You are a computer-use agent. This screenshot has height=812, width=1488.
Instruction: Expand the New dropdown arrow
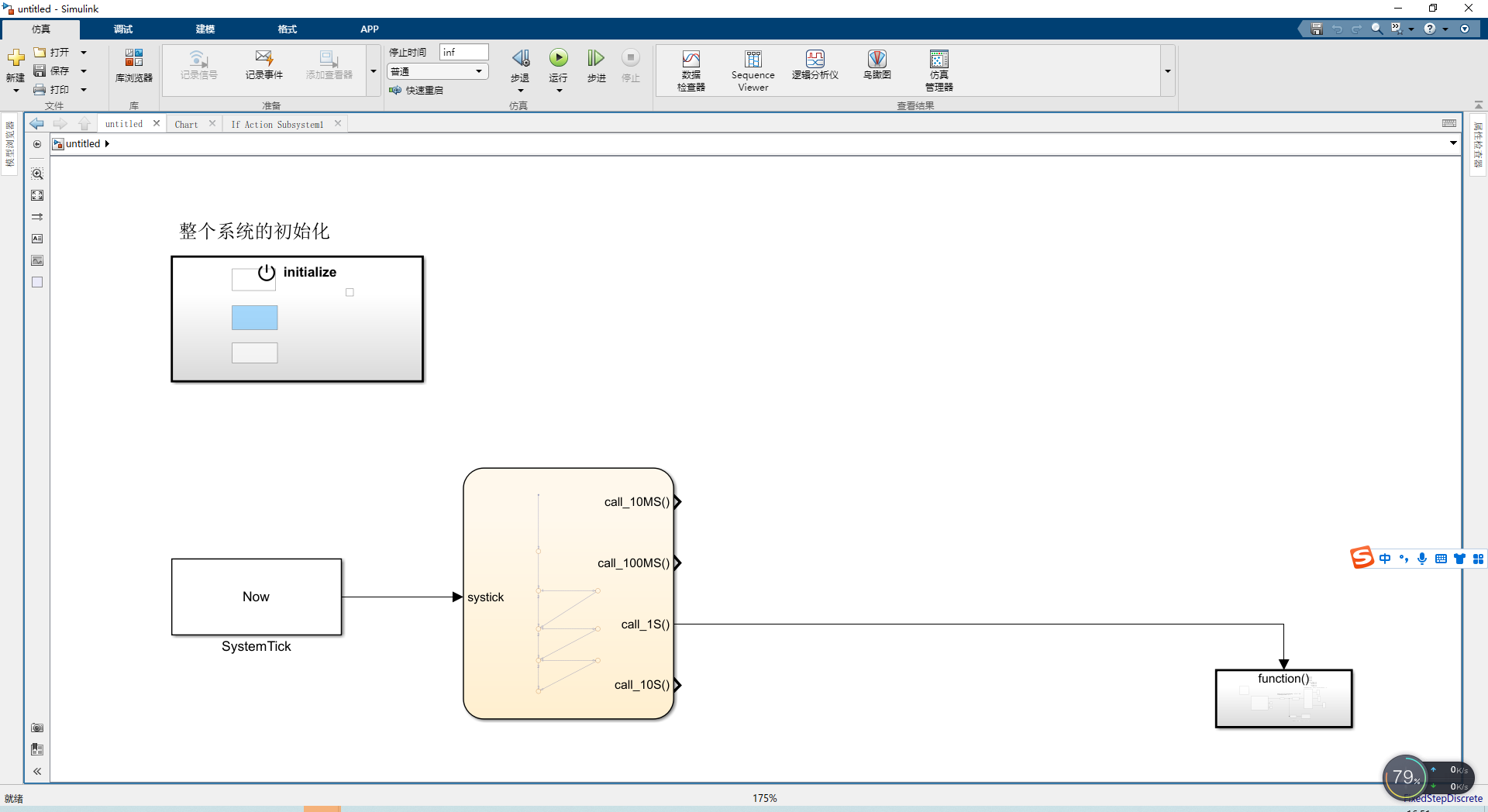(x=15, y=91)
